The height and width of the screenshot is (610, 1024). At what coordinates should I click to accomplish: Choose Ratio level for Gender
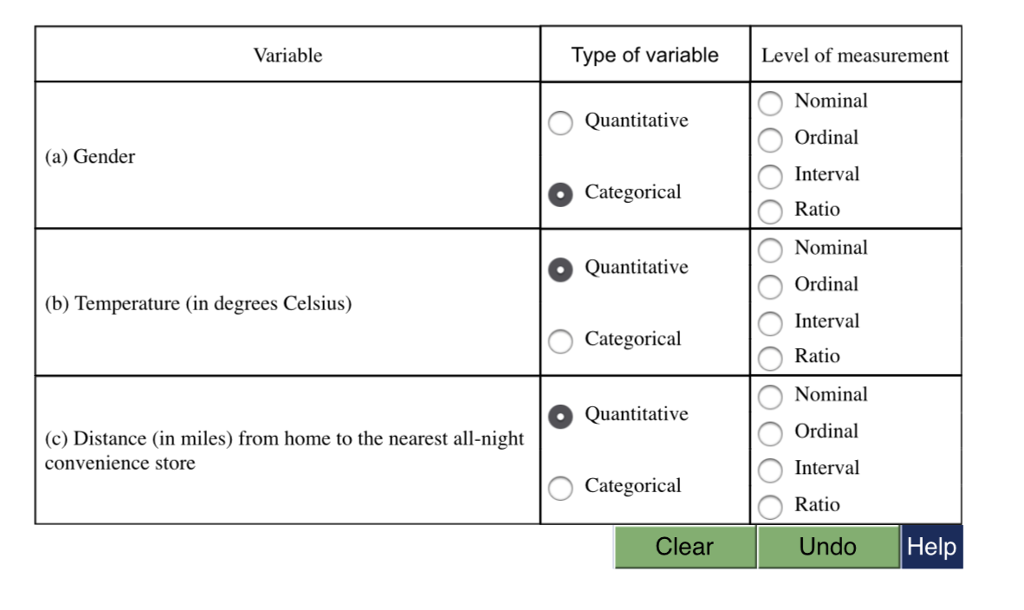coord(771,212)
